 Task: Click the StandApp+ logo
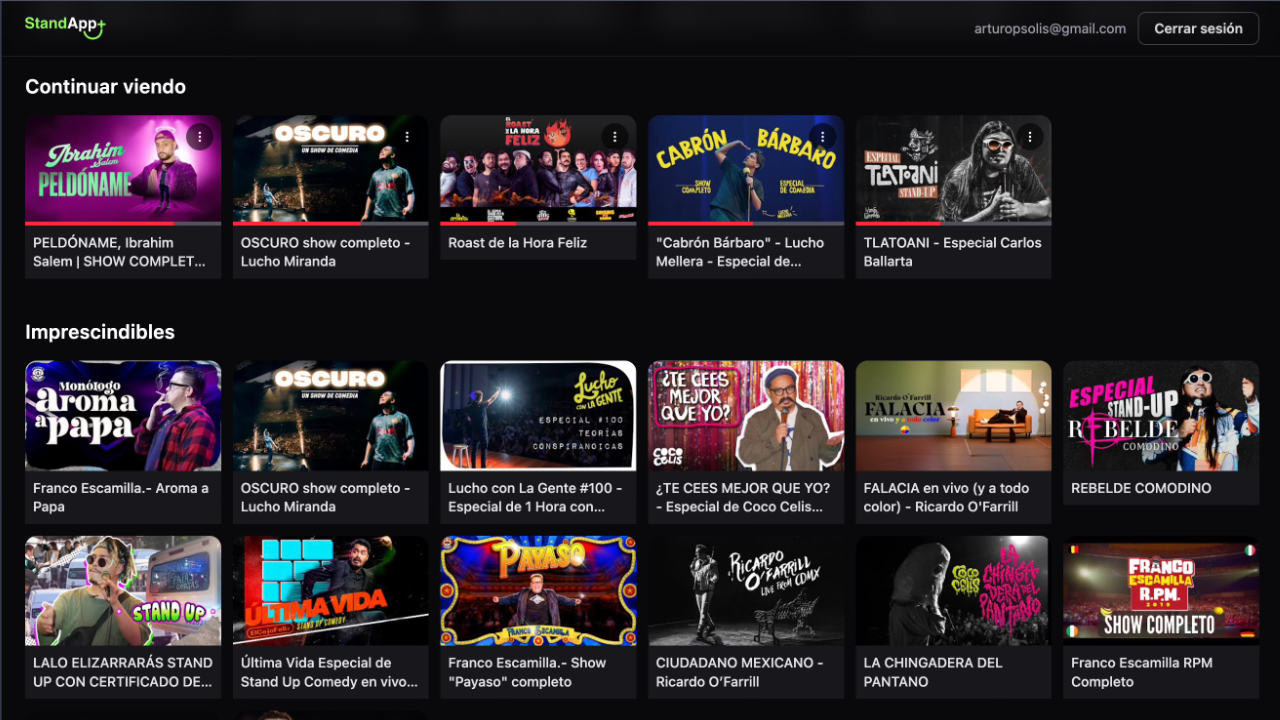(65, 27)
